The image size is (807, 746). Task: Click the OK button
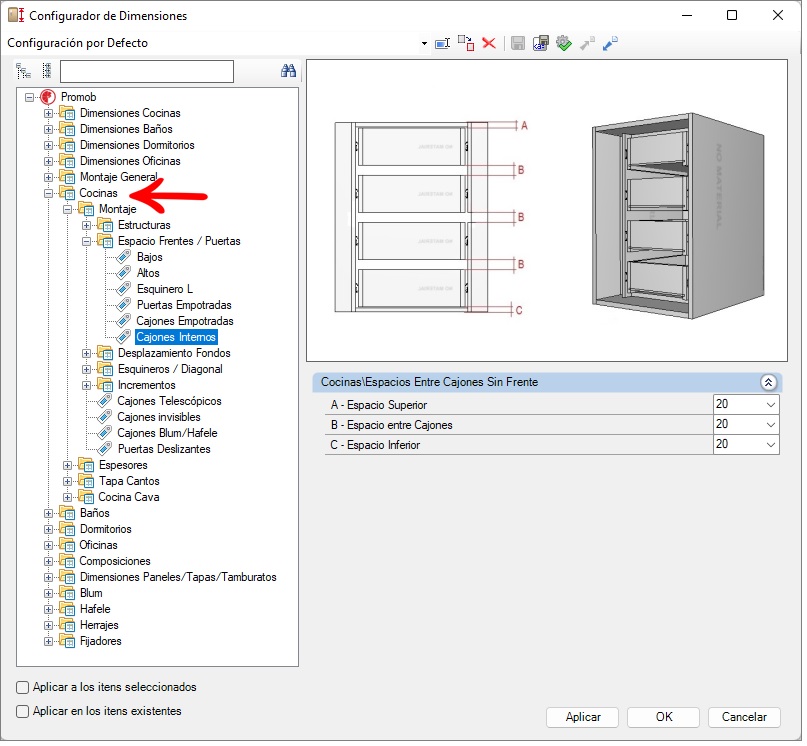click(663, 717)
